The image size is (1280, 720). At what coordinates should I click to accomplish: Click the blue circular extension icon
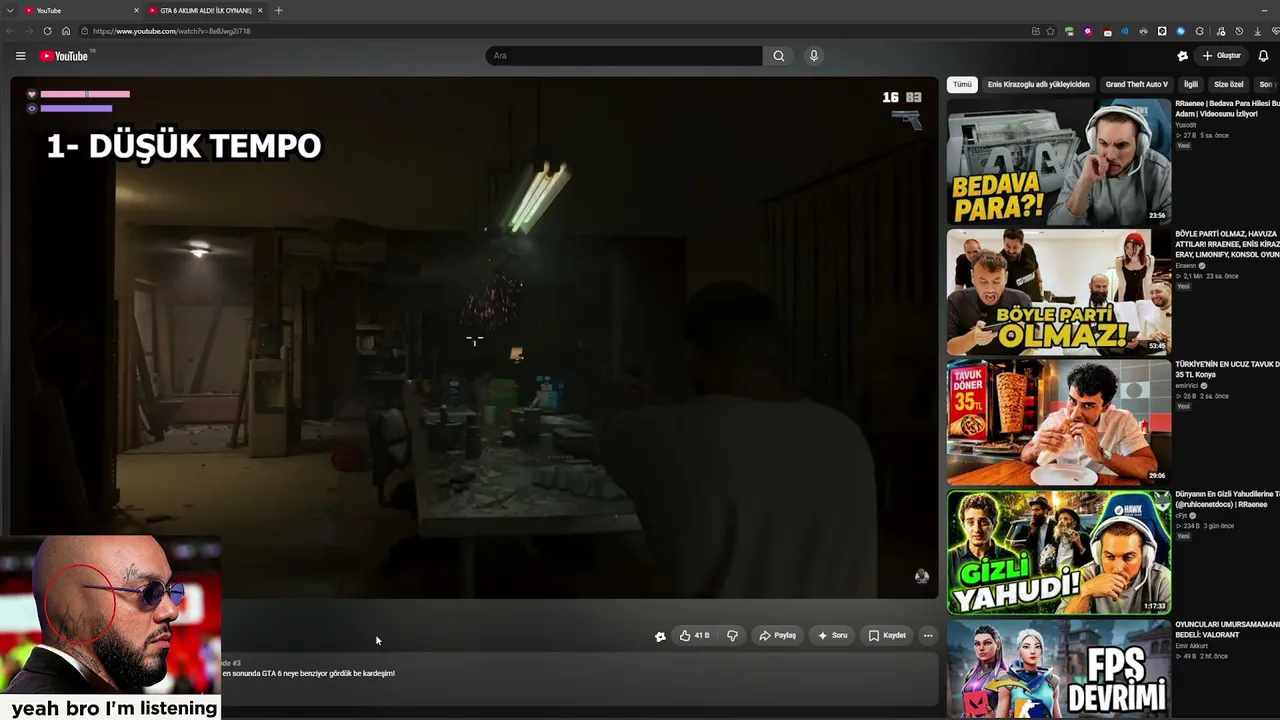(x=1181, y=31)
